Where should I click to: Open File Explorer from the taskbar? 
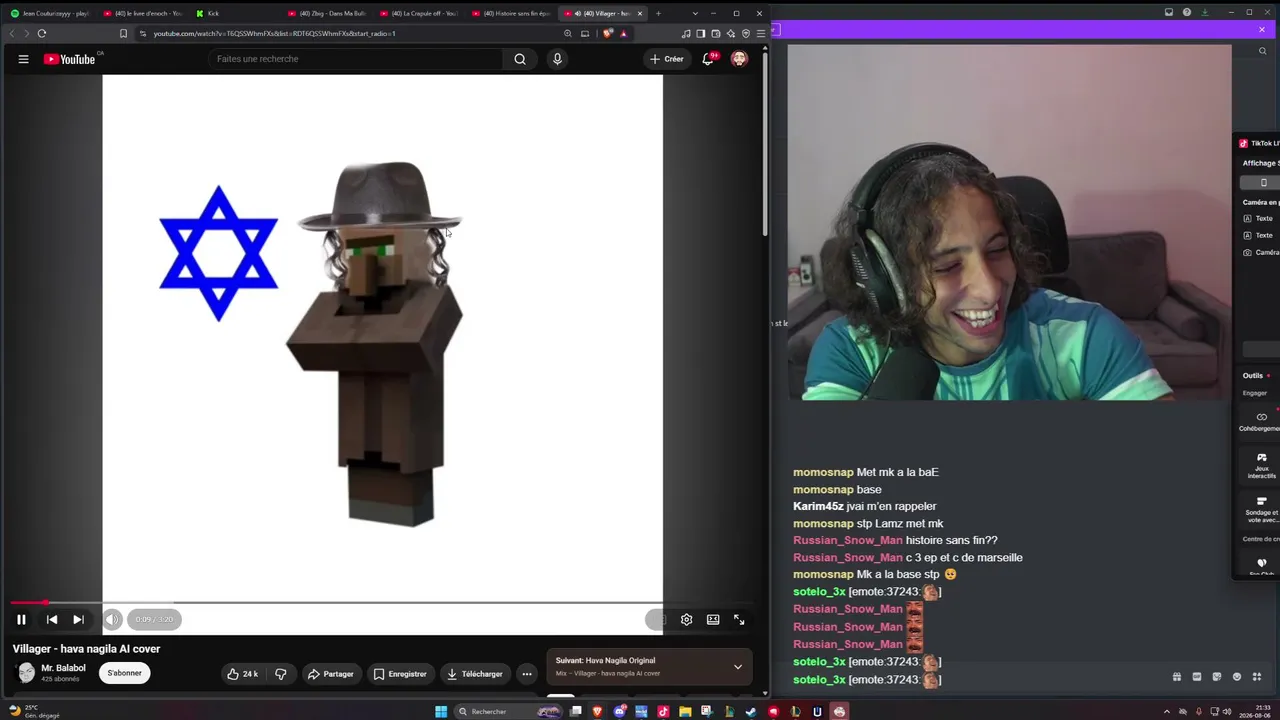[685, 712]
